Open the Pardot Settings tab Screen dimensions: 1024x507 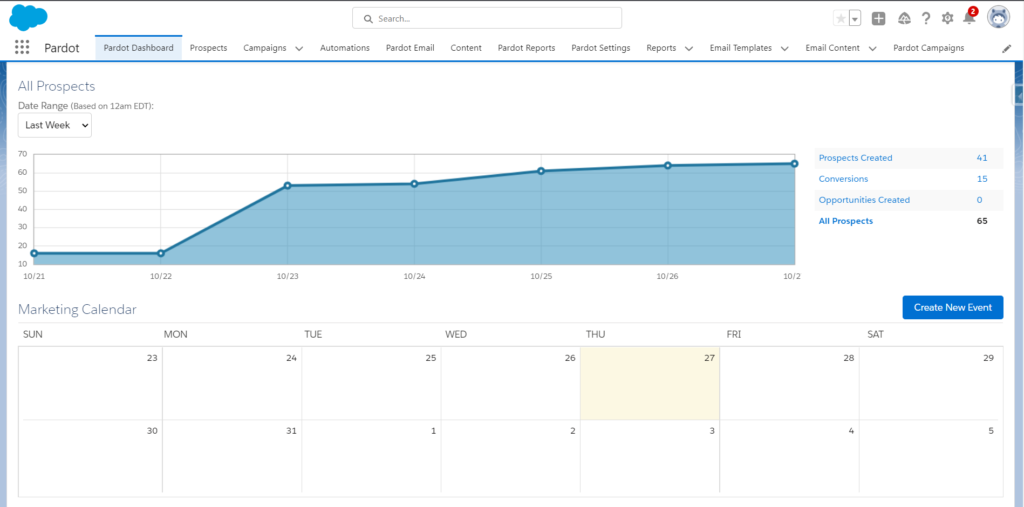[x=601, y=48]
